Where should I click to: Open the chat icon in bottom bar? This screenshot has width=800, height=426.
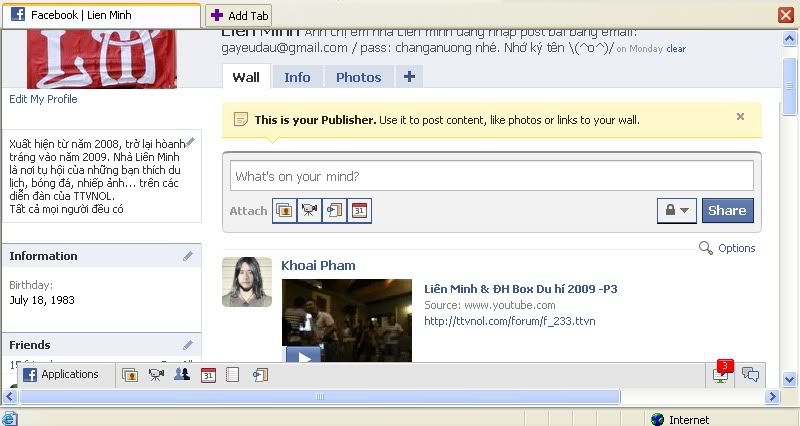coord(750,375)
